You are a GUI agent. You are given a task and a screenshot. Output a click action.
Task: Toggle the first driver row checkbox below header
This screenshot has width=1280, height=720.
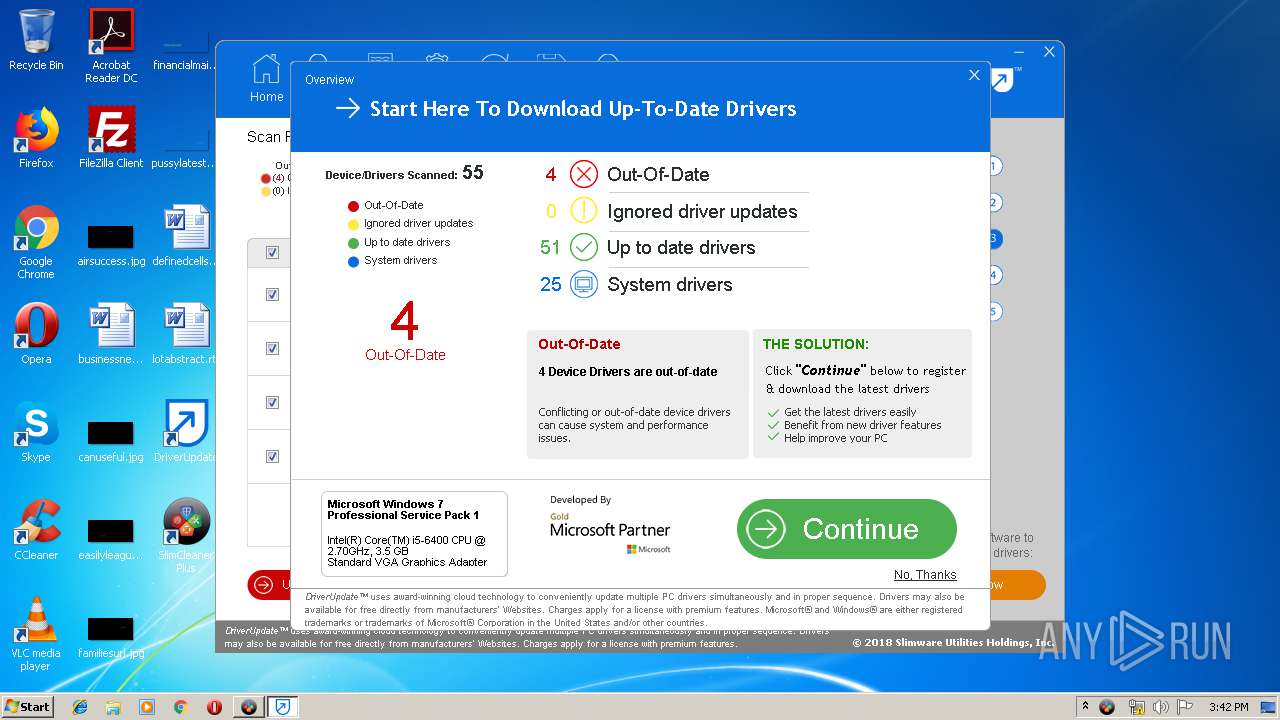[x=272, y=294]
